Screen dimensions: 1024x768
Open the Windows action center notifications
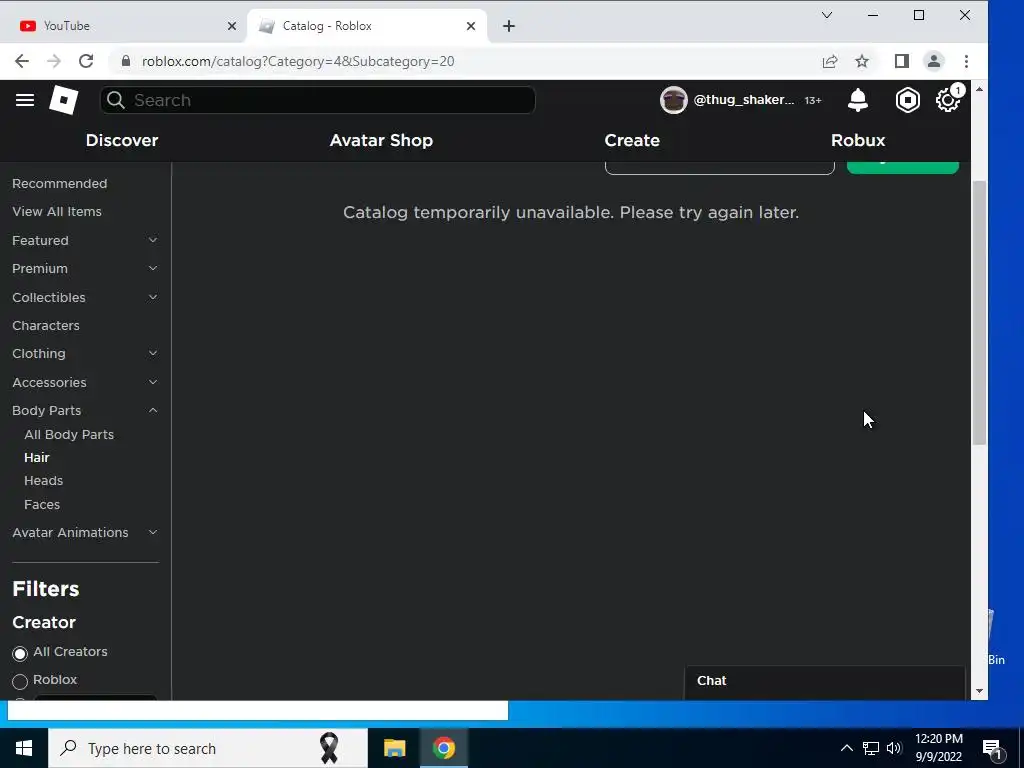click(992, 749)
